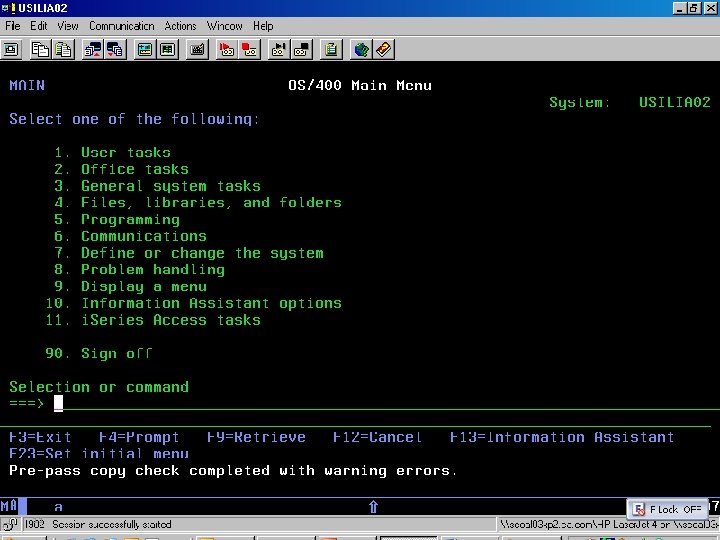The width and height of the screenshot is (720, 540).
Task: Open the Actions menu
Action: 180,26
